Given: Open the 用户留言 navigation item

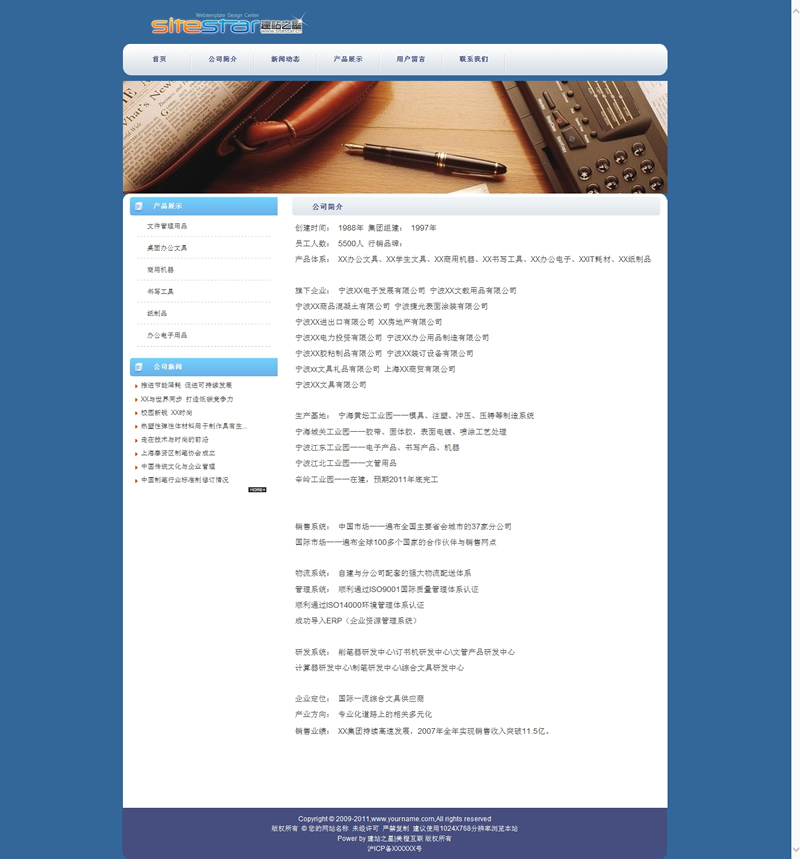Looking at the screenshot, I should tap(411, 60).
